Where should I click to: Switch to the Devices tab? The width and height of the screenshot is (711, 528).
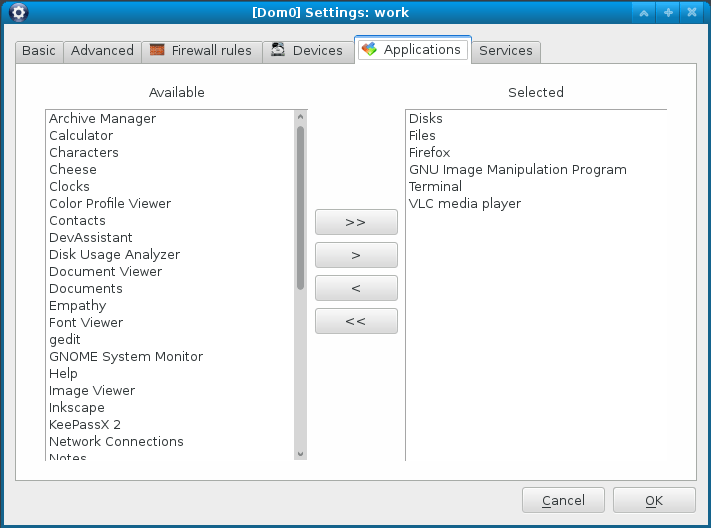(x=307, y=51)
